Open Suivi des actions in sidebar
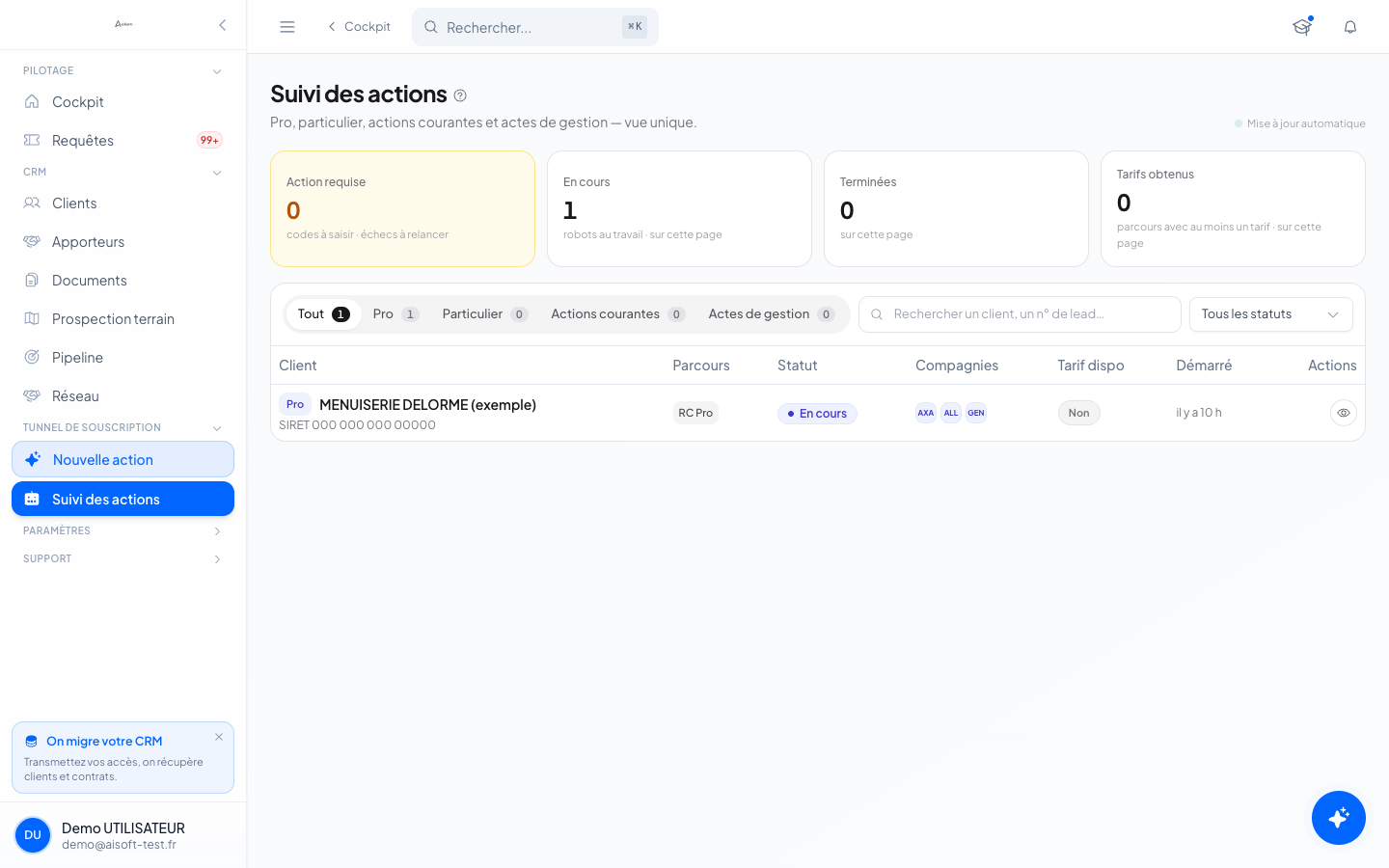 pos(123,499)
